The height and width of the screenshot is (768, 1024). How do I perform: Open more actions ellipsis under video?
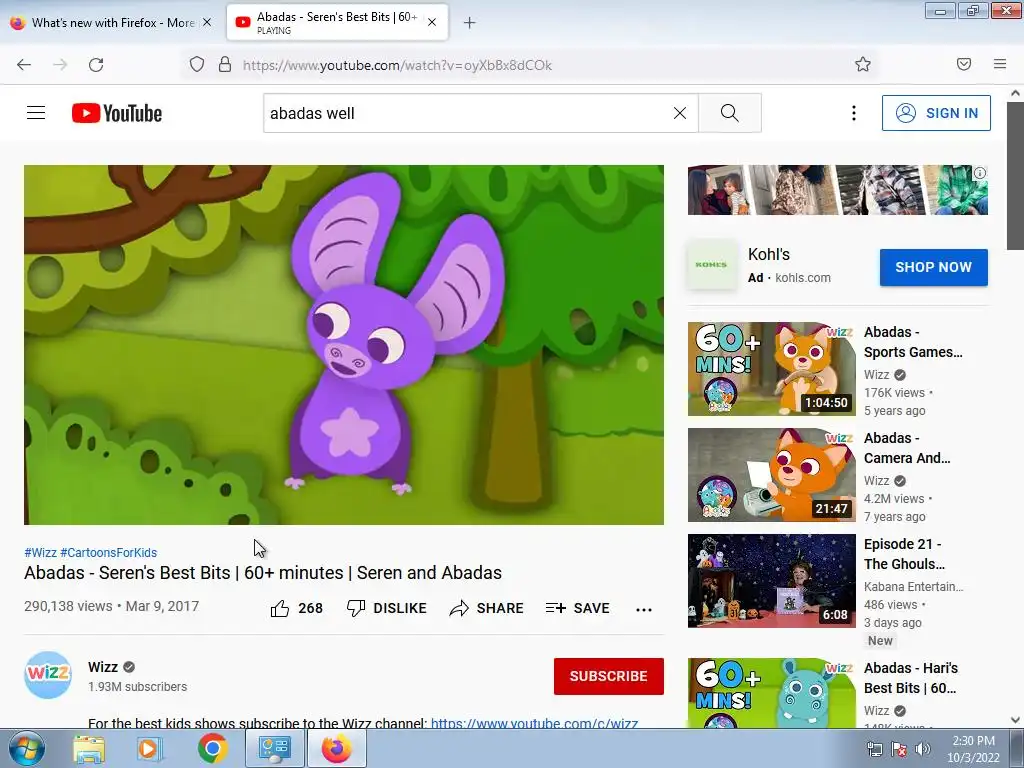[x=644, y=609]
